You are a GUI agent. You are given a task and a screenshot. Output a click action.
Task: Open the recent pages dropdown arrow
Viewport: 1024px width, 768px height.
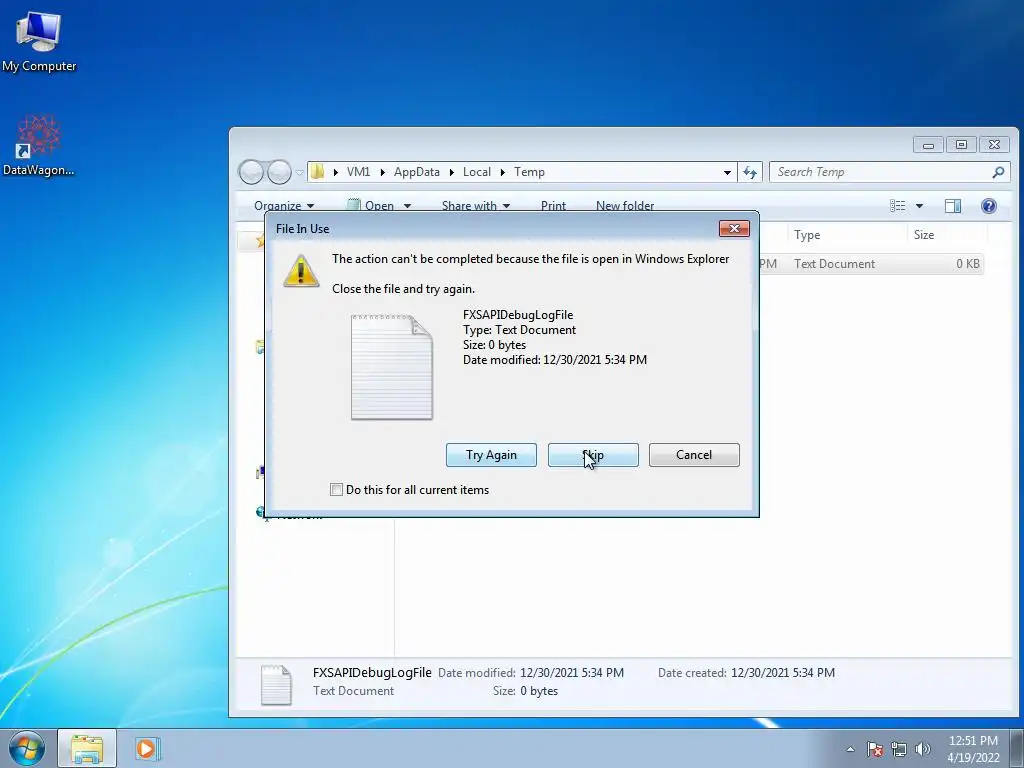click(x=300, y=172)
